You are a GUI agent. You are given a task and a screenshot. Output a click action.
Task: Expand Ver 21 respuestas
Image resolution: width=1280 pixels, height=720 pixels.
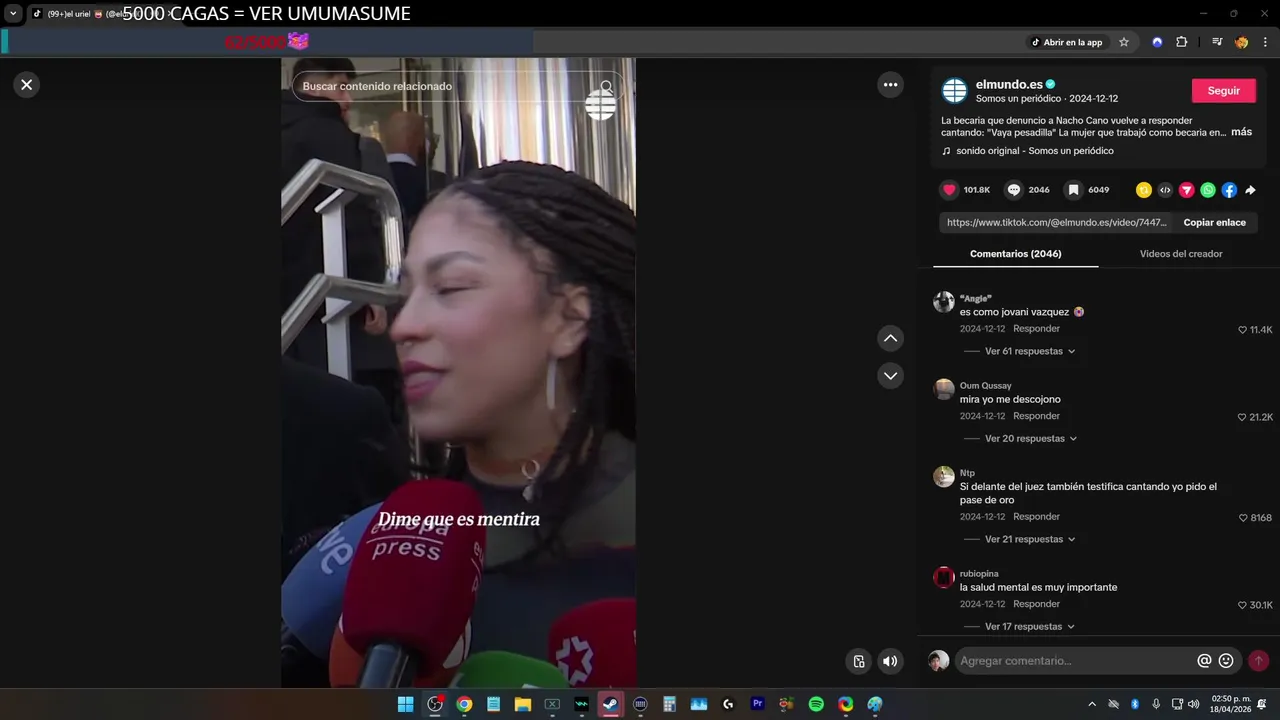pyautogui.click(x=1030, y=539)
